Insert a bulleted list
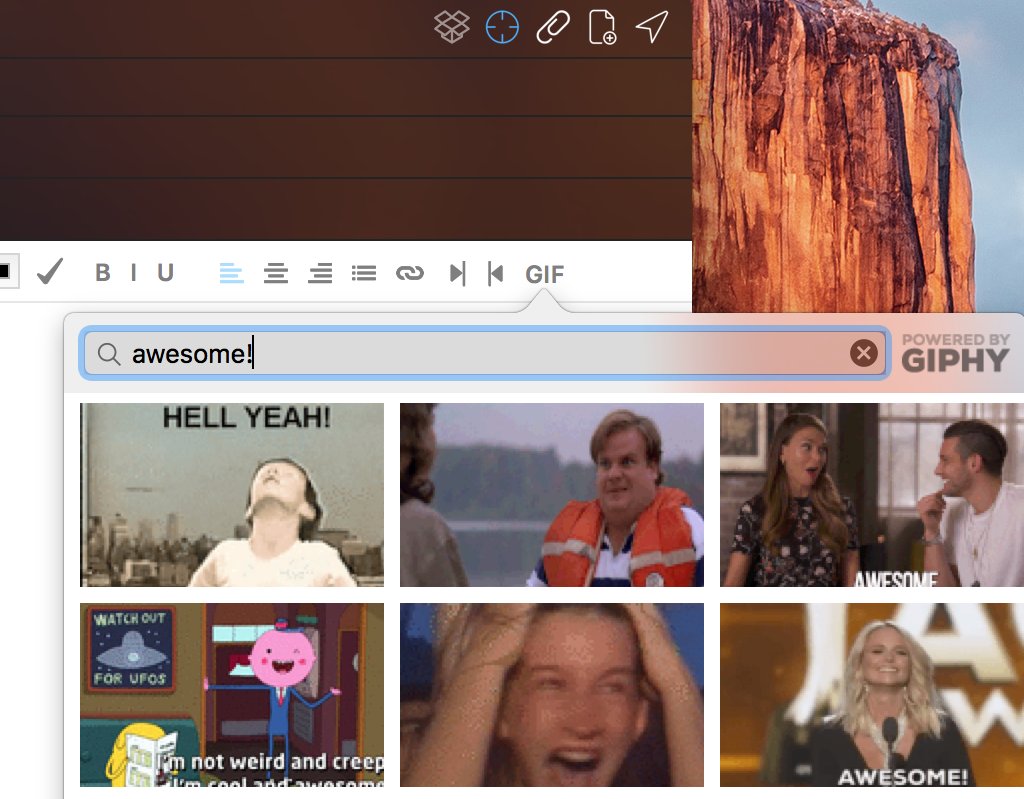The height and width of the screenshot is (799, 1024). pos(364,273)
